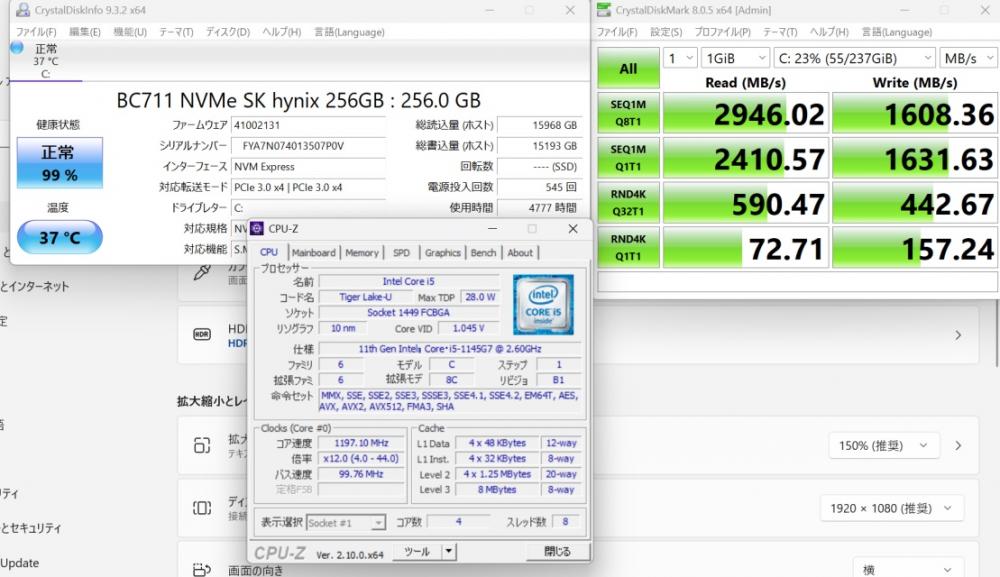Click the CrystalDiskInfo title bar app icon

(23, 10)
